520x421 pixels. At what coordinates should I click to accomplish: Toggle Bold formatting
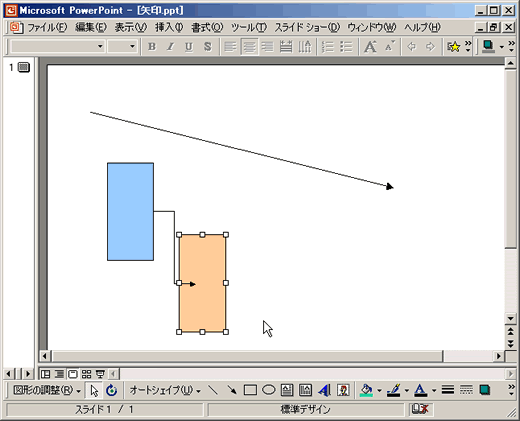152,47
